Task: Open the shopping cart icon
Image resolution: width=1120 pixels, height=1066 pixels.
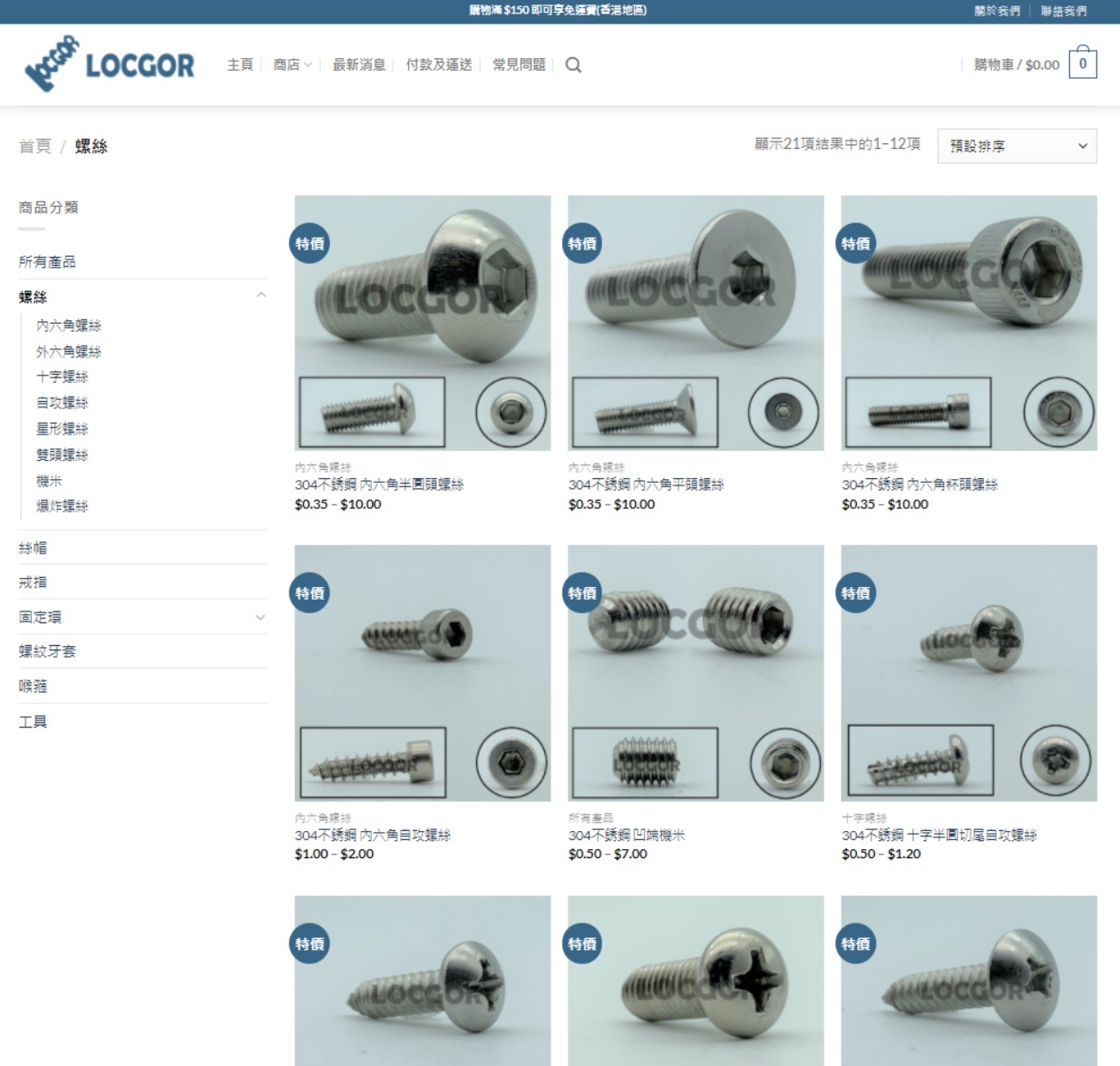Action: pyautogui.click(x=1082, y=64)
